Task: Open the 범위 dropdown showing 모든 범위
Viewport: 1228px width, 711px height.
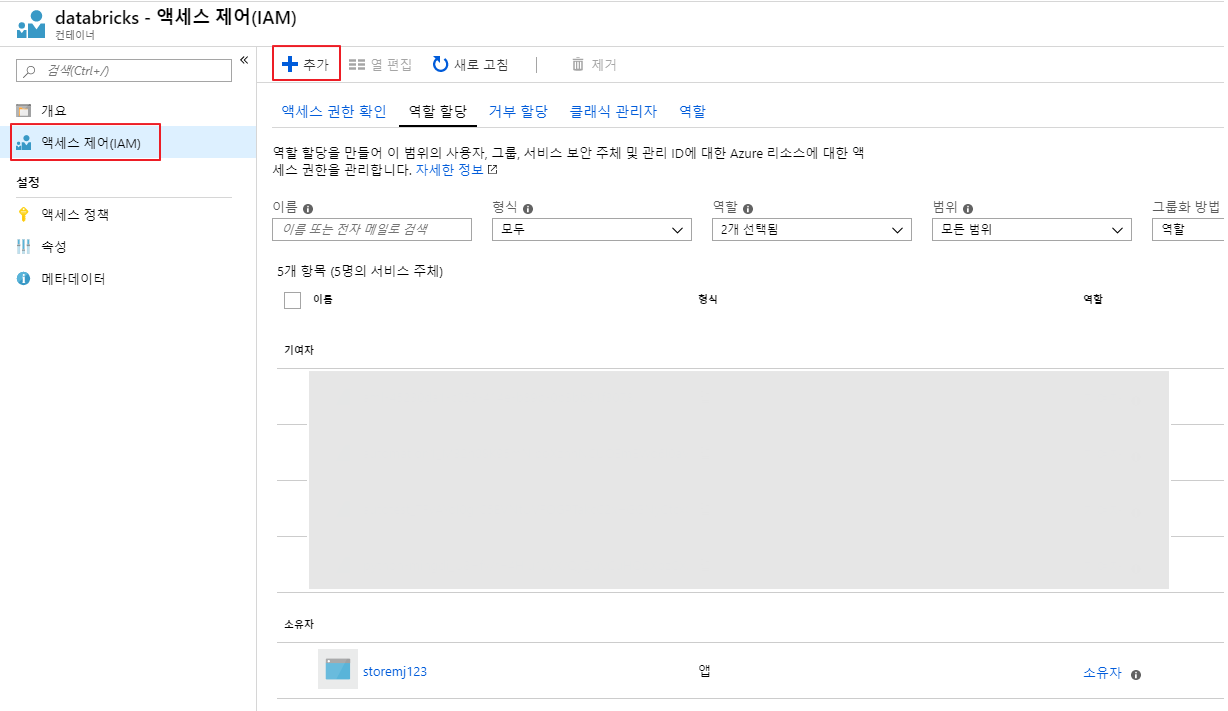Action: click(1030, 229)
